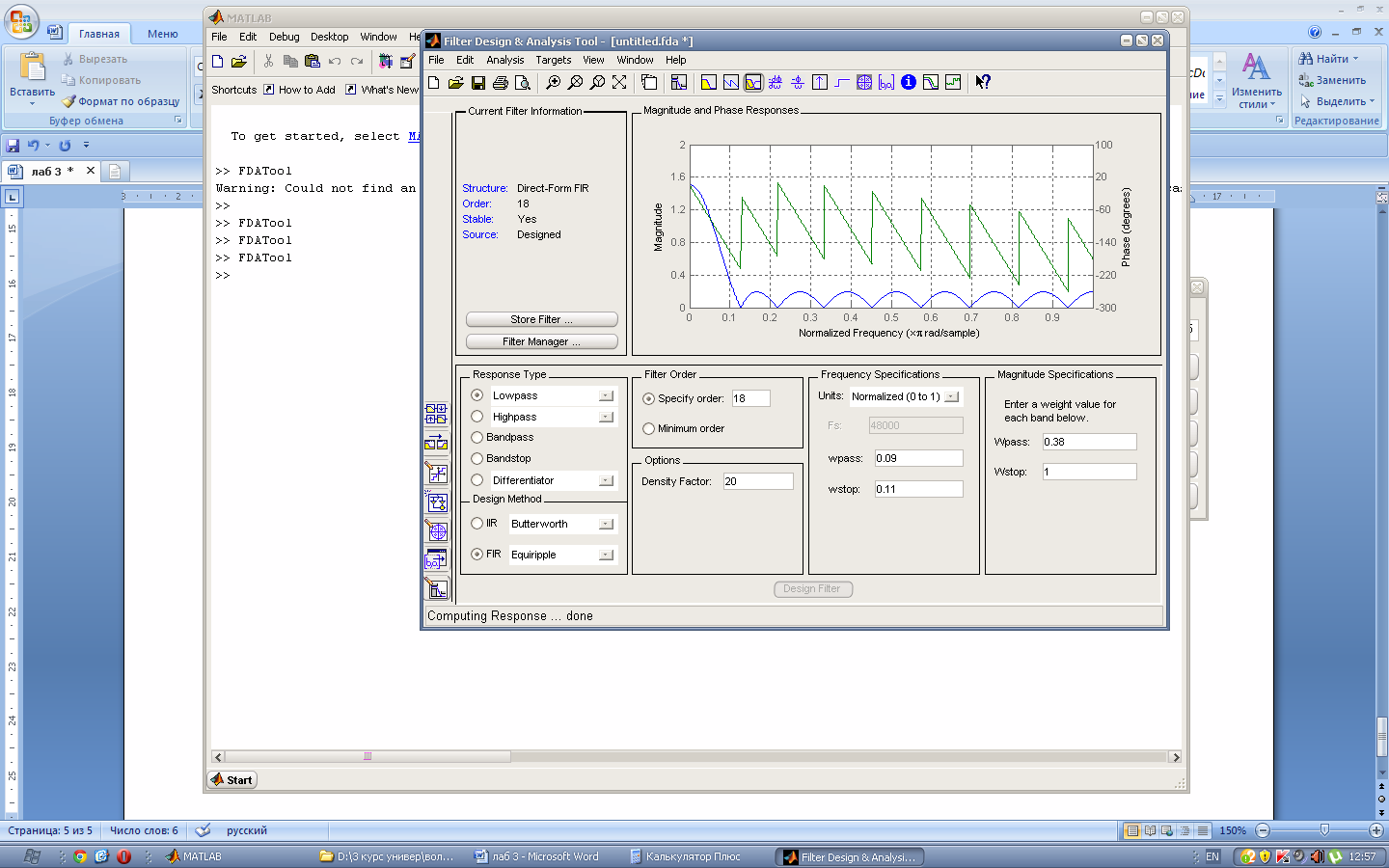Screen dimensions: 1389x868
Task: Open Realize Model sidebar panel
Action: click(436, 502)
